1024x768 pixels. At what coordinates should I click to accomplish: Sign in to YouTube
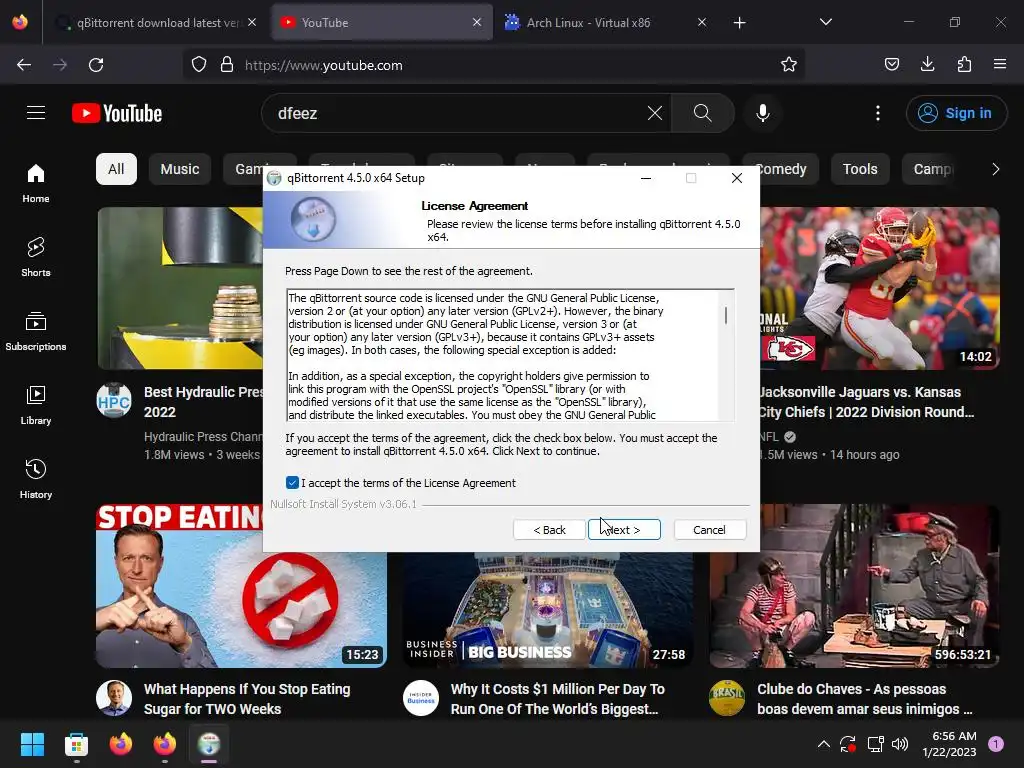click(955, 113)
